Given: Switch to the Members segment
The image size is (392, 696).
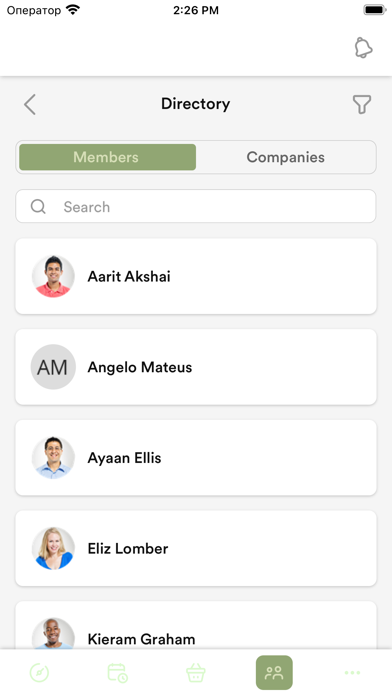Looking at the screenshot, I should (107, 157).
